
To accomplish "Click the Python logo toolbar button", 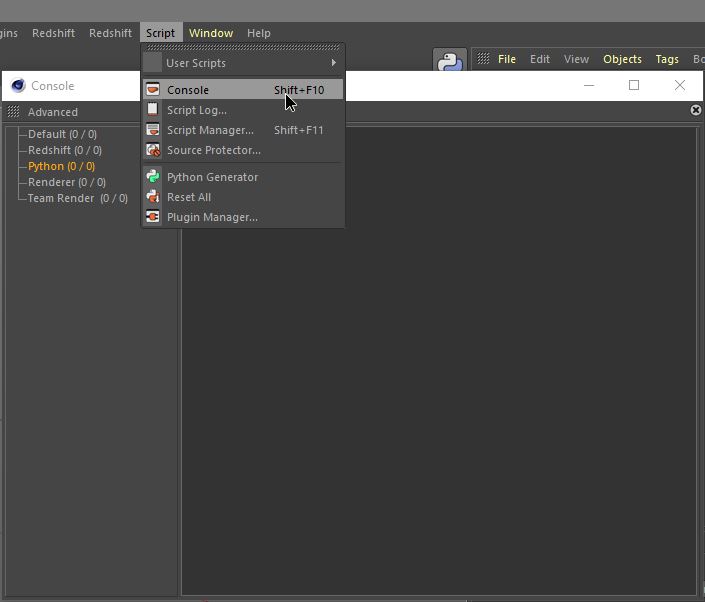I will pos(450,62).
